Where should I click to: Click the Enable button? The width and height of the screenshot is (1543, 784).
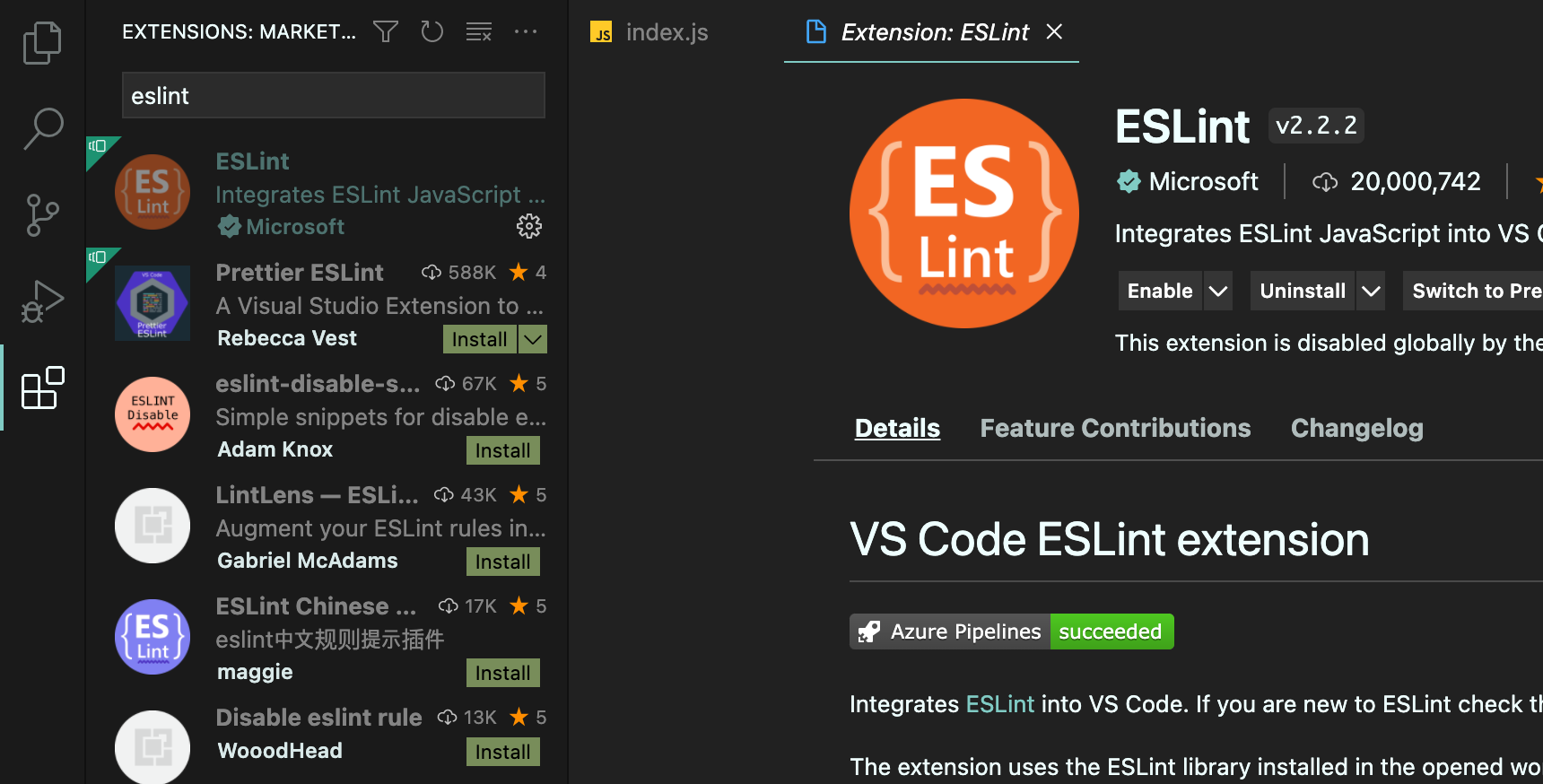1160,291
